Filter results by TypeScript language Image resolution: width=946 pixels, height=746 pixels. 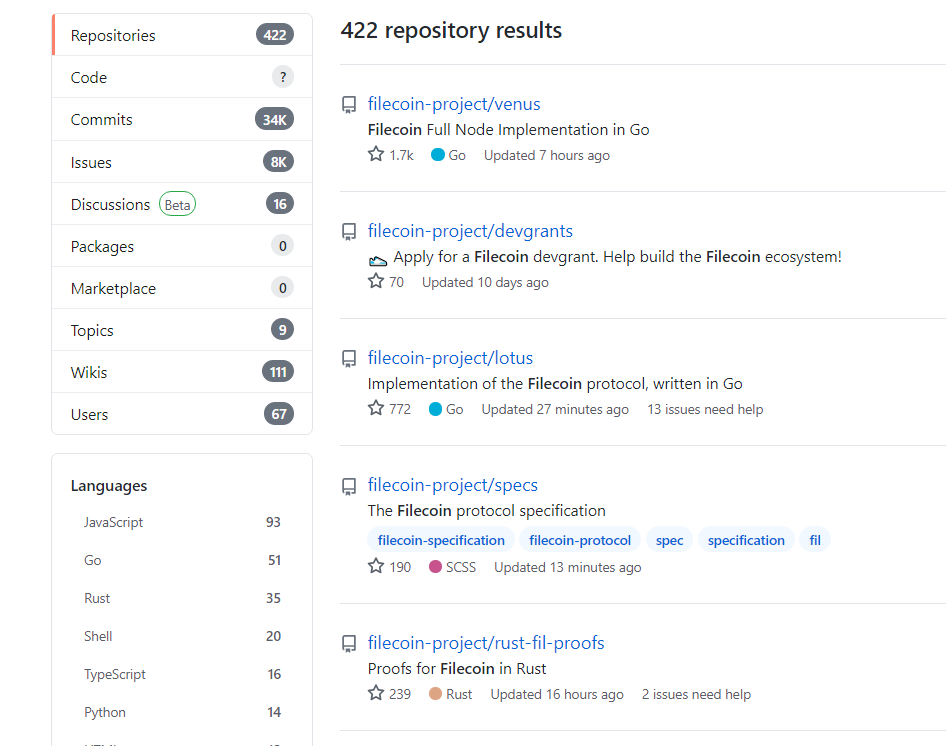coord(182,674)
